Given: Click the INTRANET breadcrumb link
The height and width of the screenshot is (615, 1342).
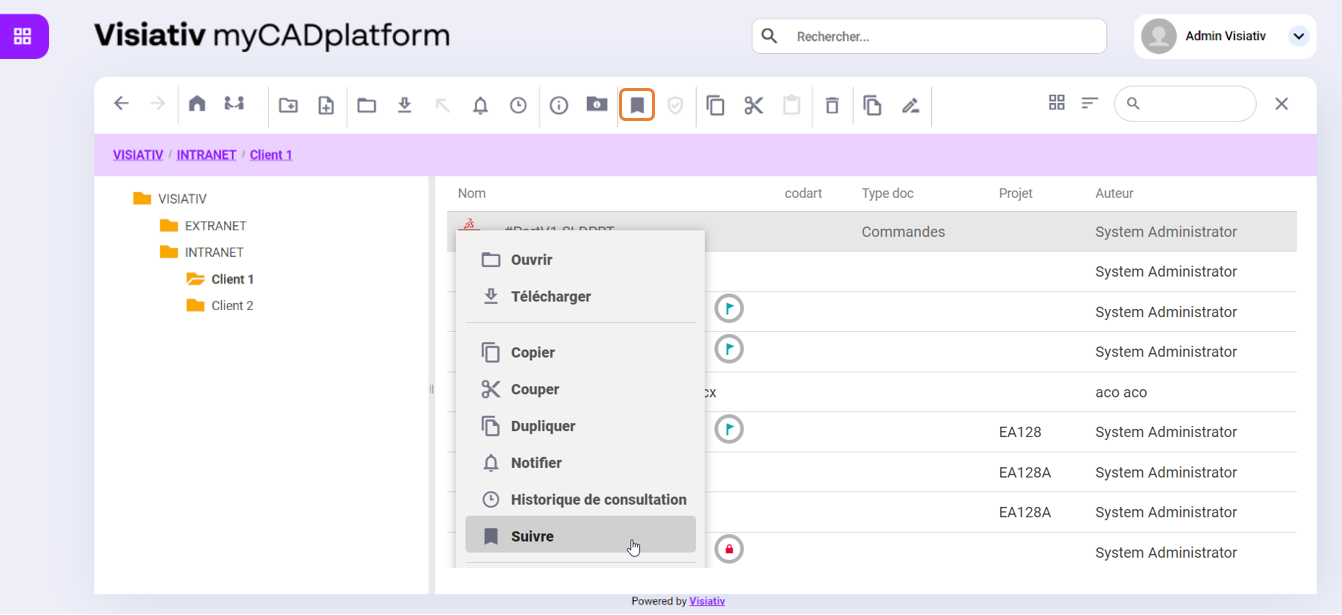Looking at the screenshot, I should coord(206,155).
